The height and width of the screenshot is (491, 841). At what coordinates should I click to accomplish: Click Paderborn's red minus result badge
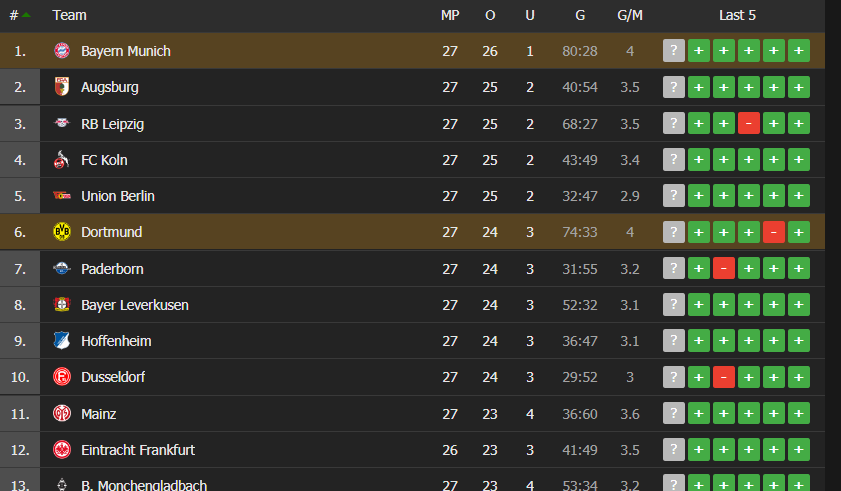[x=724, y=268]
